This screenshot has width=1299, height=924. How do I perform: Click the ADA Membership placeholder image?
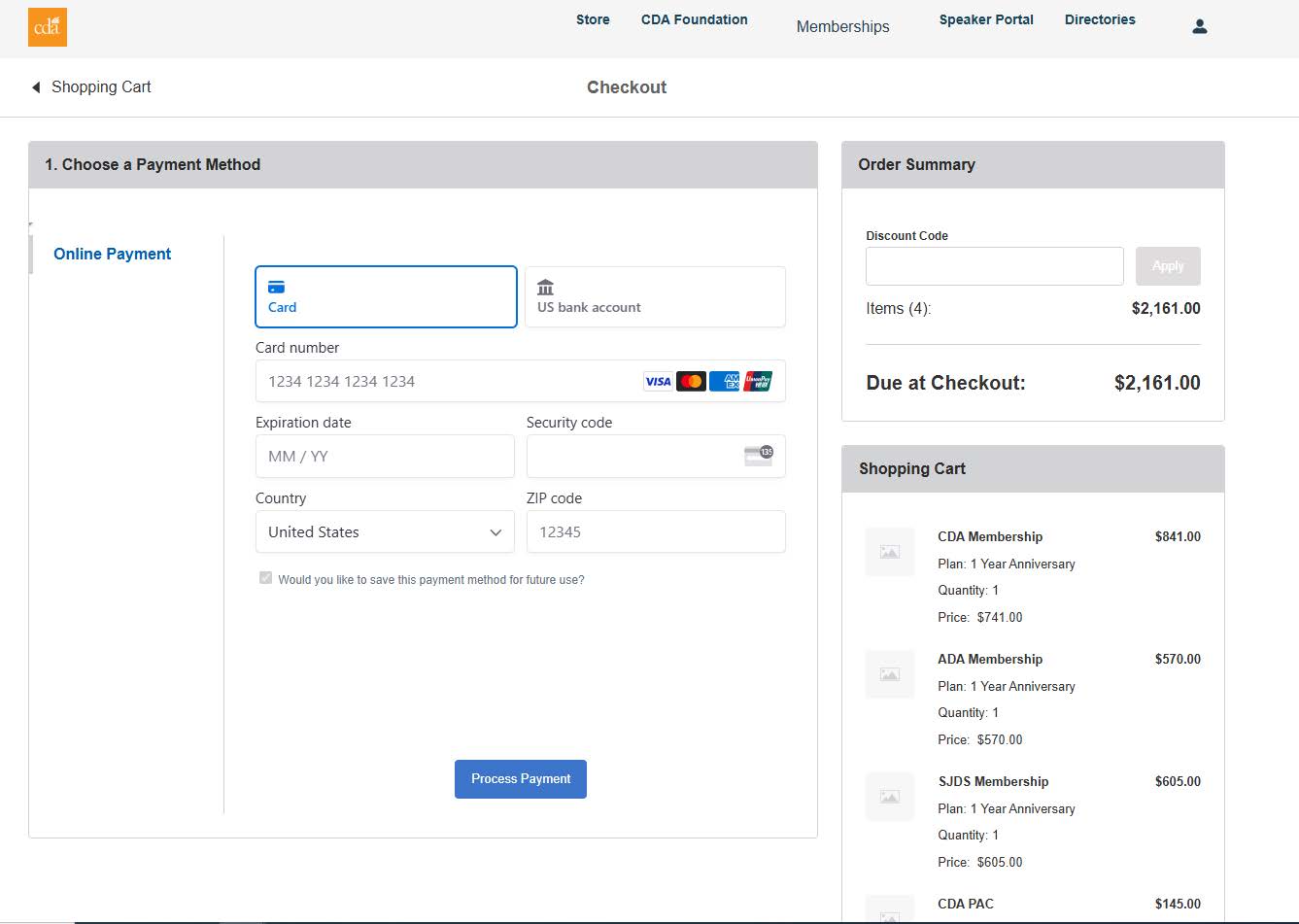click(x=890, y=674)
